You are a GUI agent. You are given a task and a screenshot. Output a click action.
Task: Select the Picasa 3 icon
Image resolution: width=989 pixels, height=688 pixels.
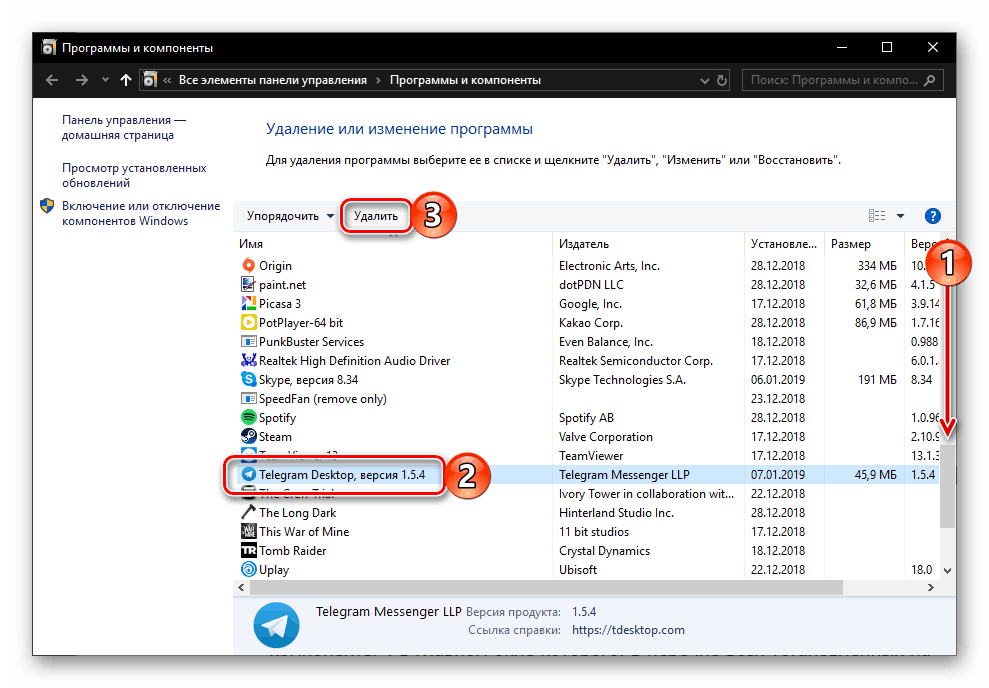[x=247, y=303]
